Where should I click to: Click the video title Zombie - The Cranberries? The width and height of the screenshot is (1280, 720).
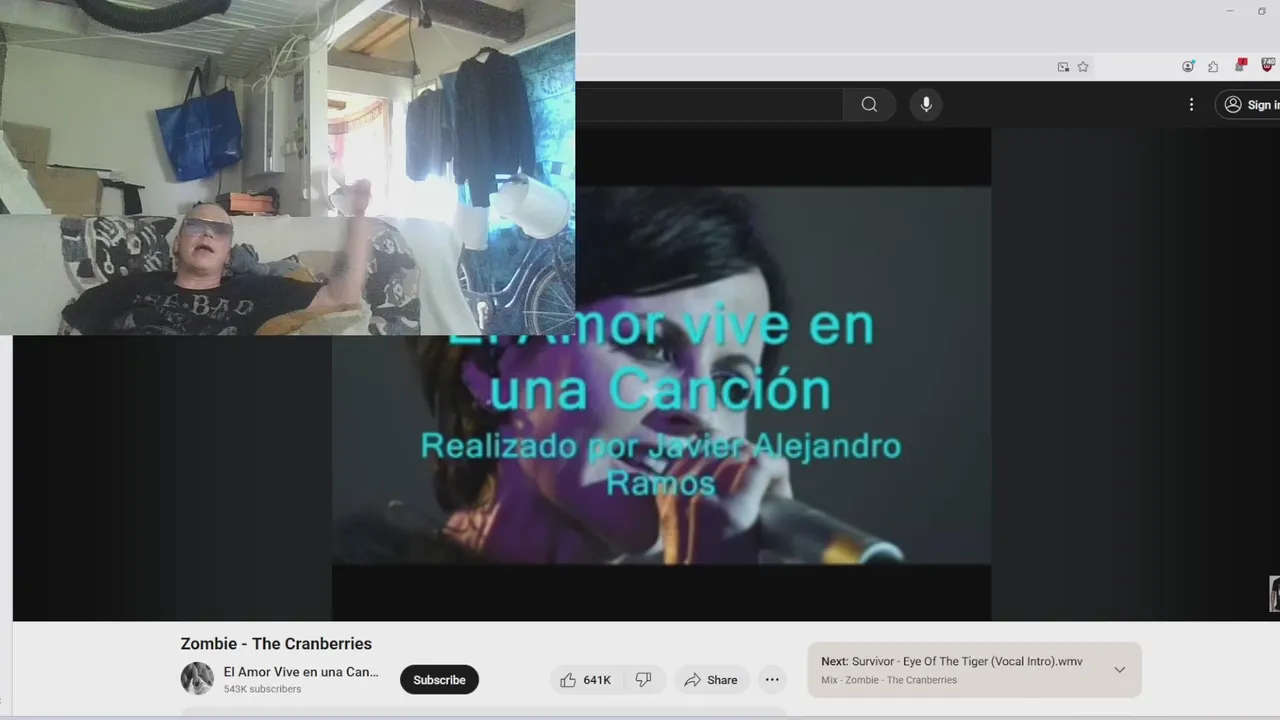(x=276, y=644)
